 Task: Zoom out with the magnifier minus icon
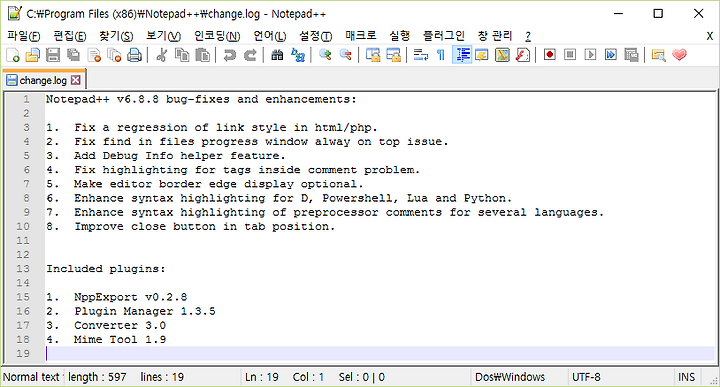coord(345,55)
